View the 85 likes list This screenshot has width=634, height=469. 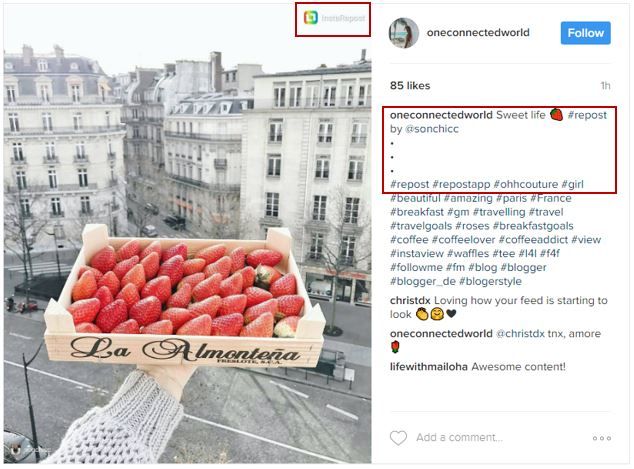[410, 86]
